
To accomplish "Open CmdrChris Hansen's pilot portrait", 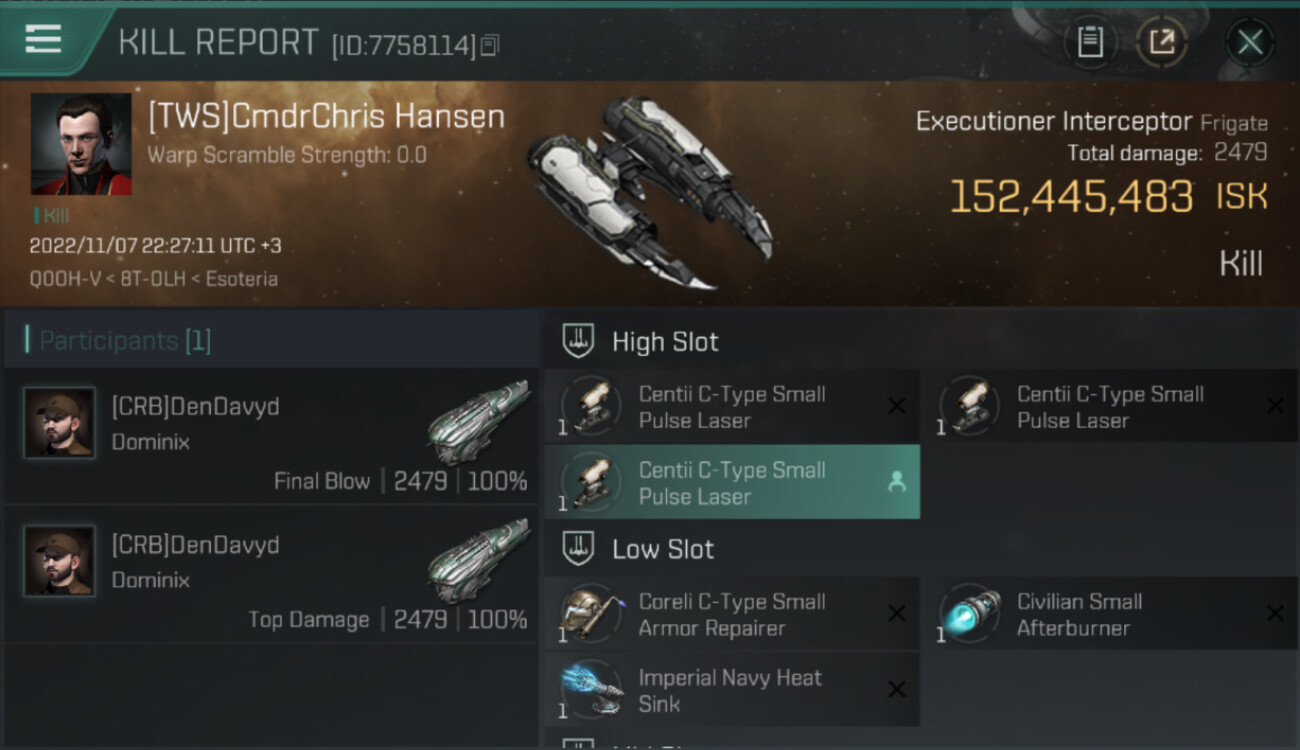I will (81, 144).
